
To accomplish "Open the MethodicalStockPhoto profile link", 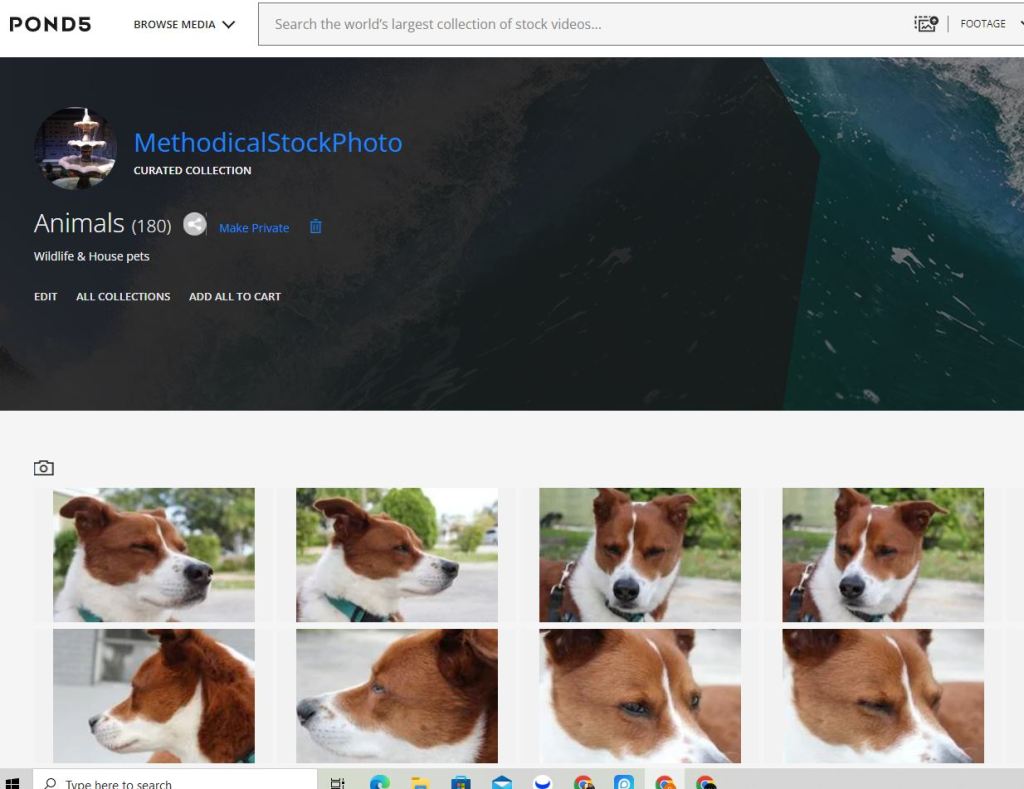I will (268, 143).
